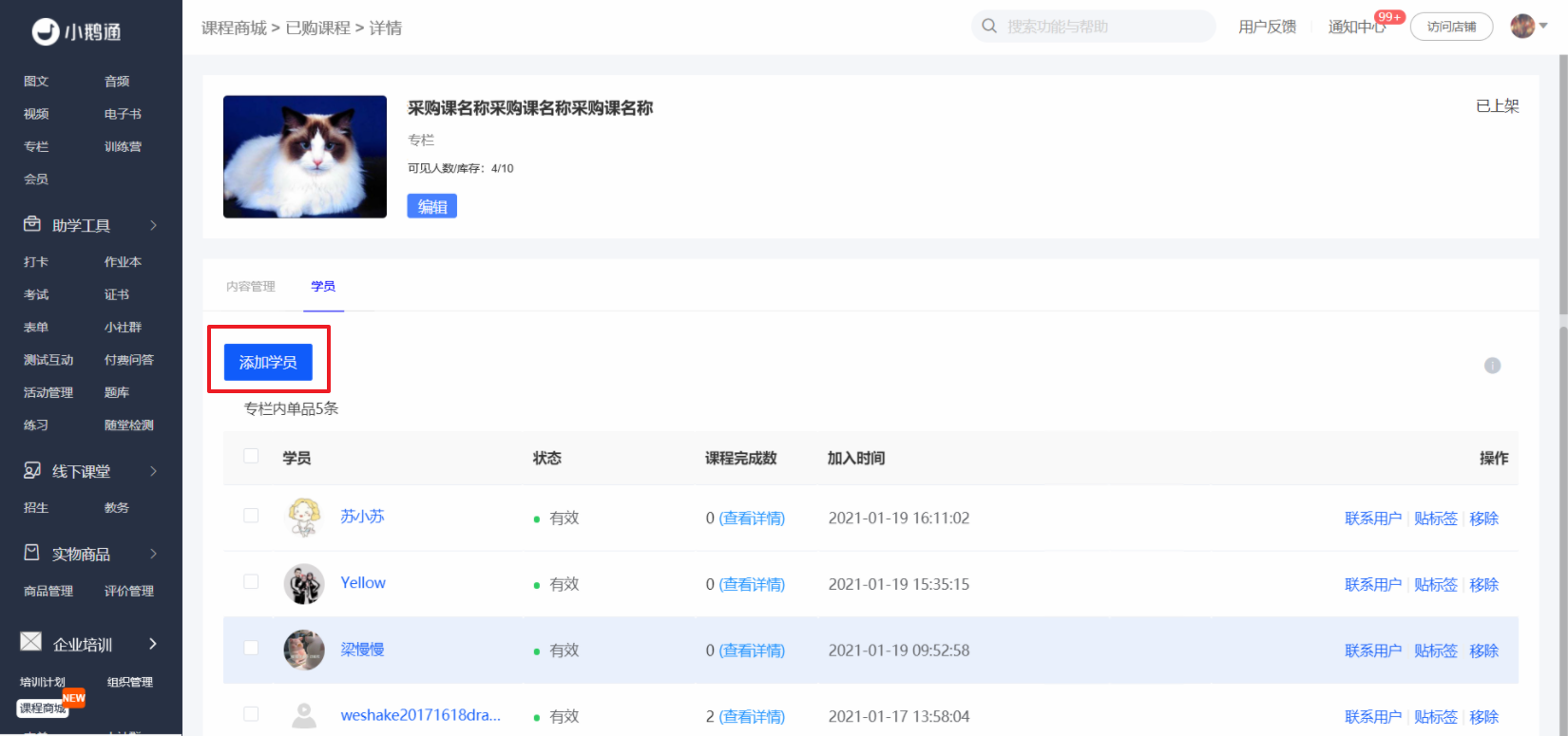Click the cat course cover thumbnail

[x=305, y=157]
